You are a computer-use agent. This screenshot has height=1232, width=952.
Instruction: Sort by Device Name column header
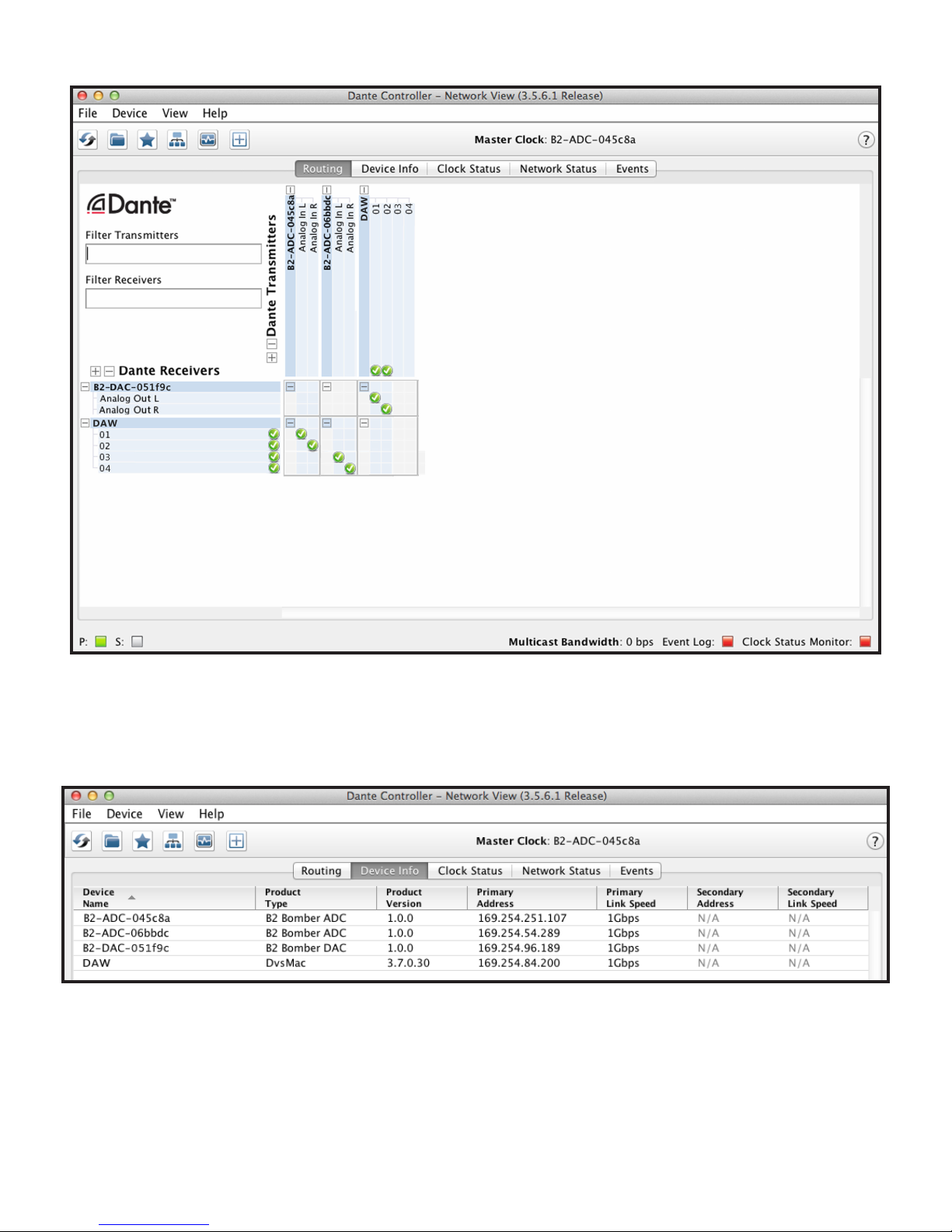pyautogui.click(x=164, y=898)
